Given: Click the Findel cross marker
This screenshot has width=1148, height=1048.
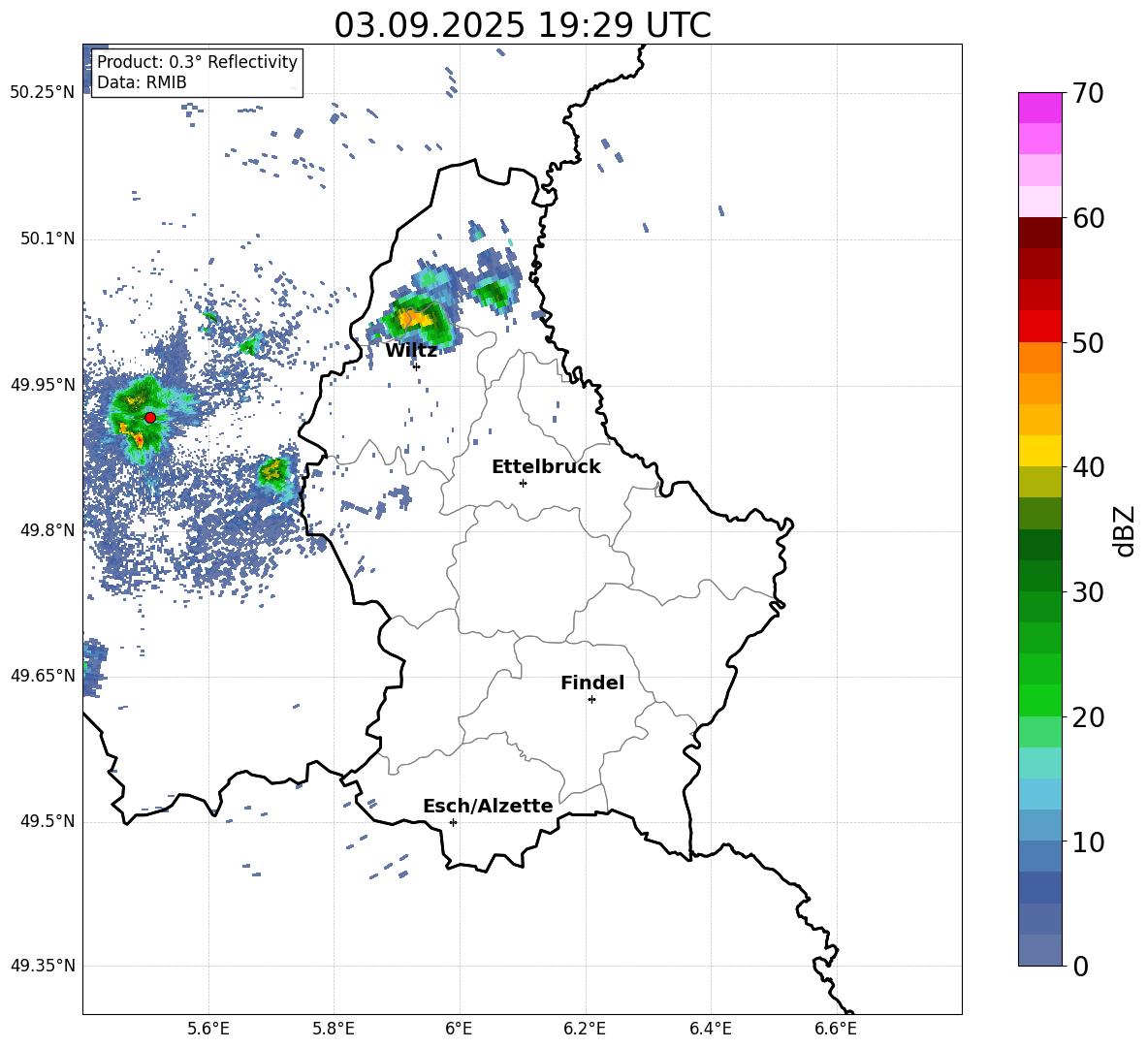Looking at the screenshot, I should tap(591, 699).
